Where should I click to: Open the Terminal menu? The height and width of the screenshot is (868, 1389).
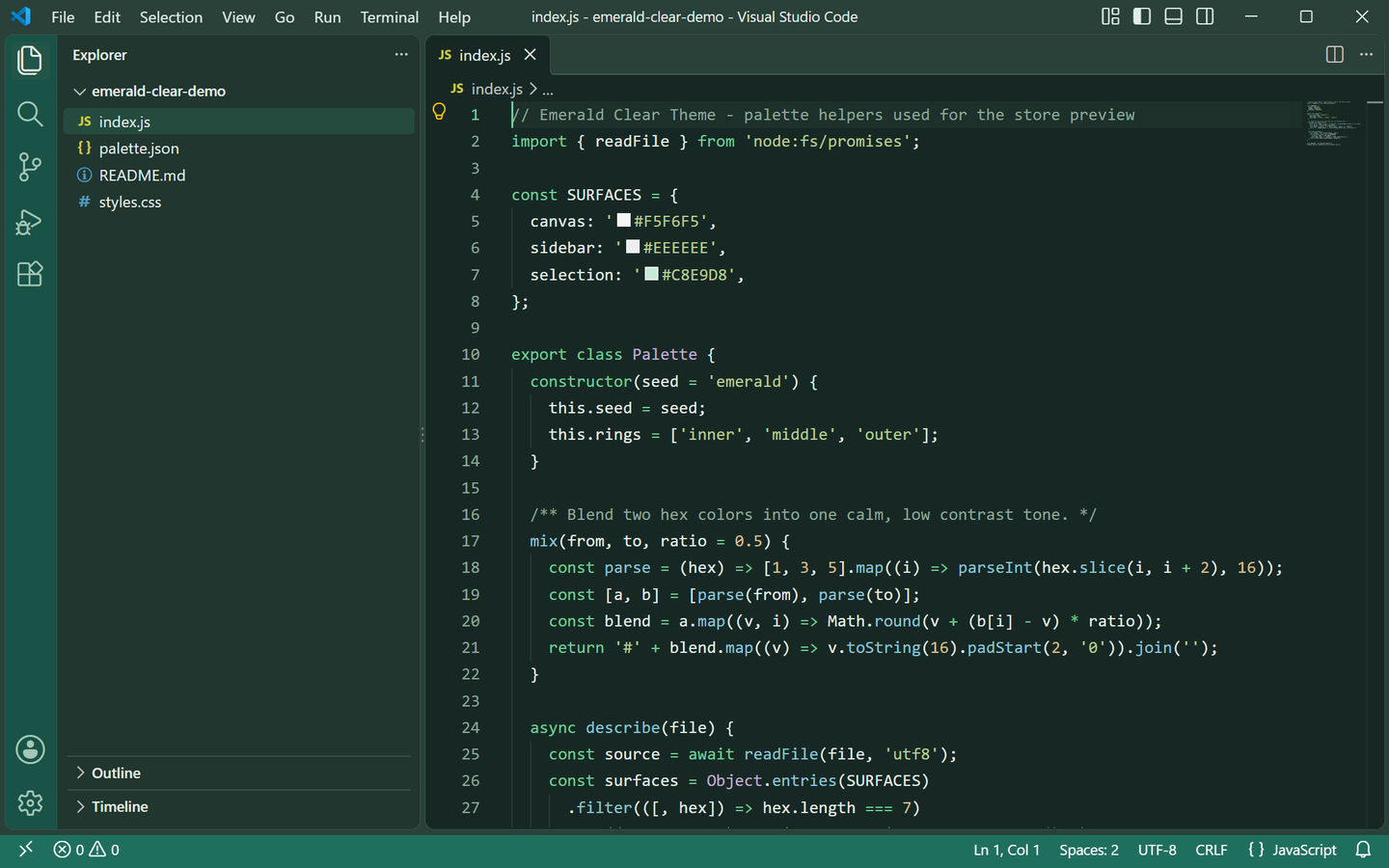click(390, 17)
